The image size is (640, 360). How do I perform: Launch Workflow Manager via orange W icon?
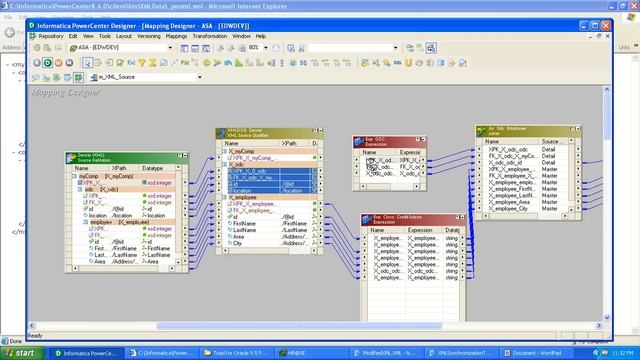[x=58, y=63]
